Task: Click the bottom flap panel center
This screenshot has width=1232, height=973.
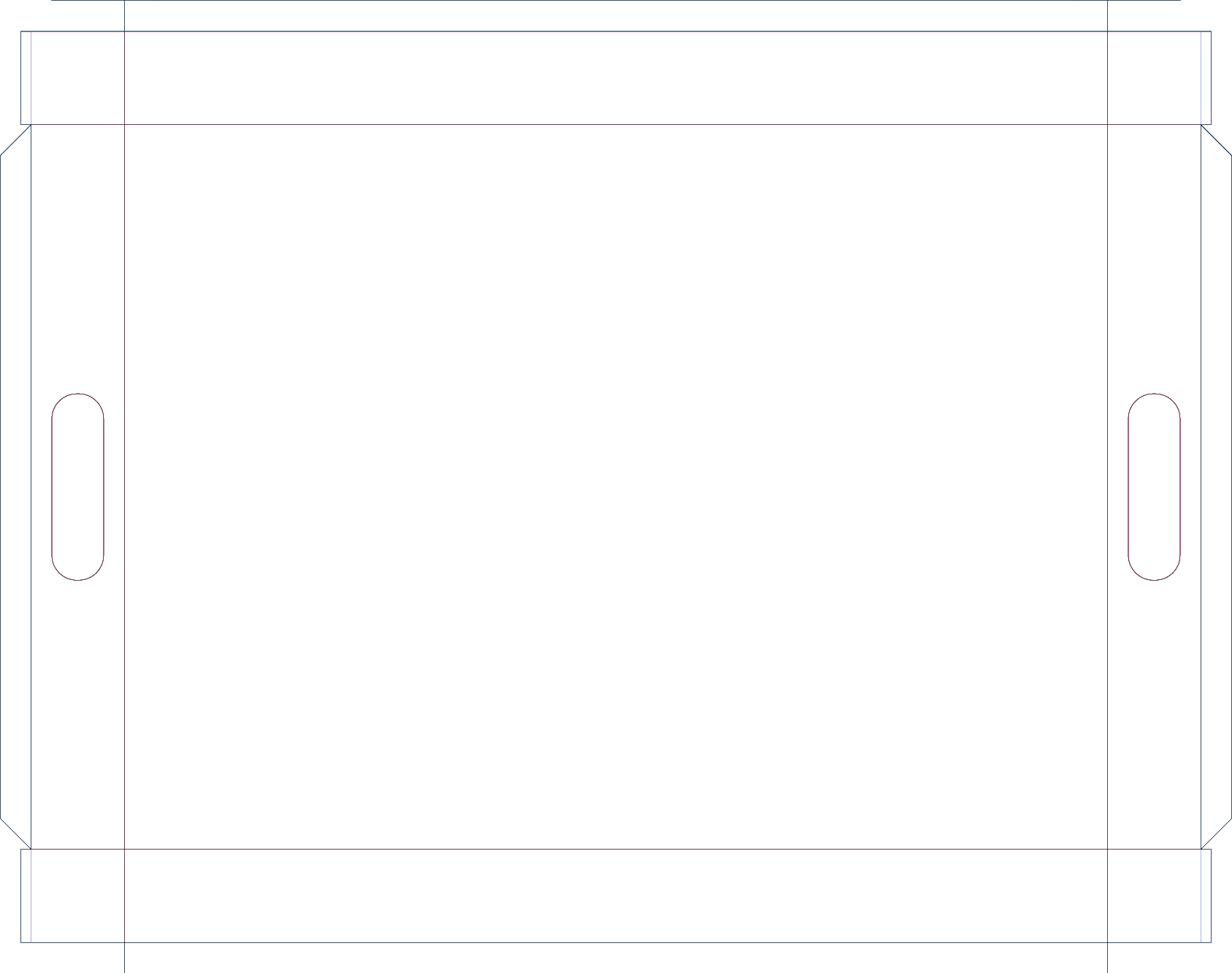Action: [616, 896]
